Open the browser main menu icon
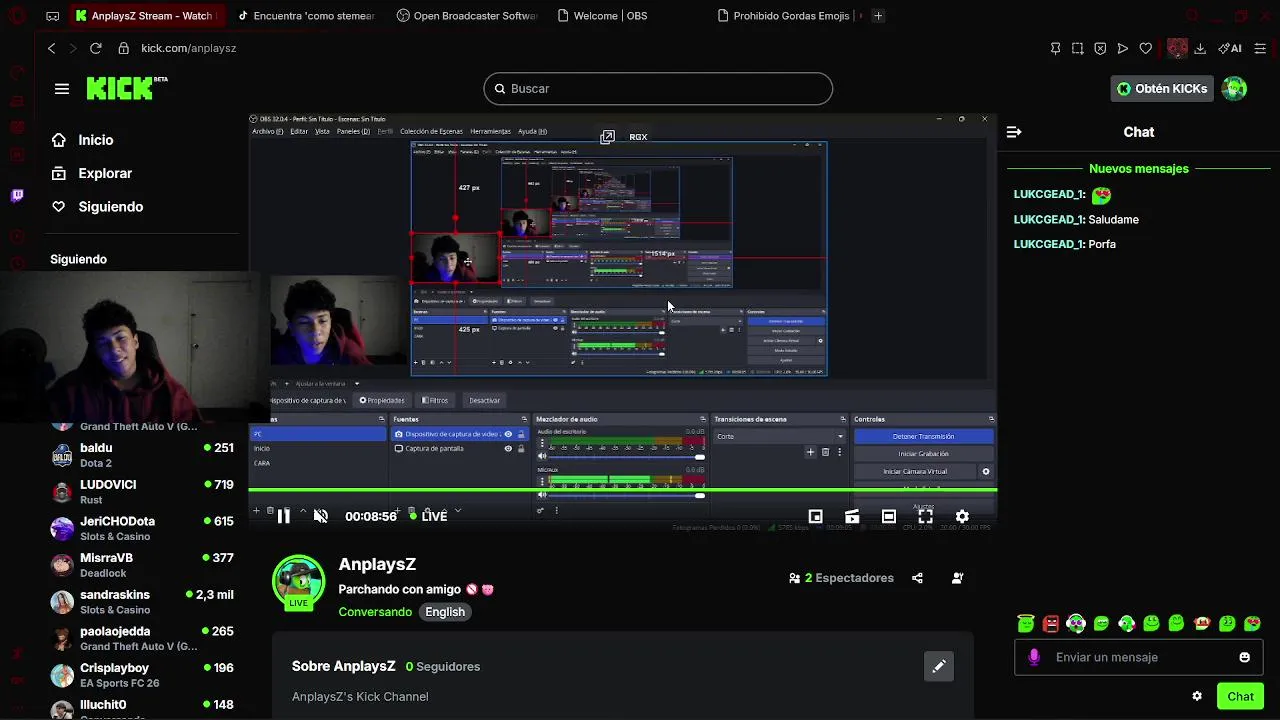Image resolution: width=1280 pixels, height=720 pixels. click(1260, 48)
